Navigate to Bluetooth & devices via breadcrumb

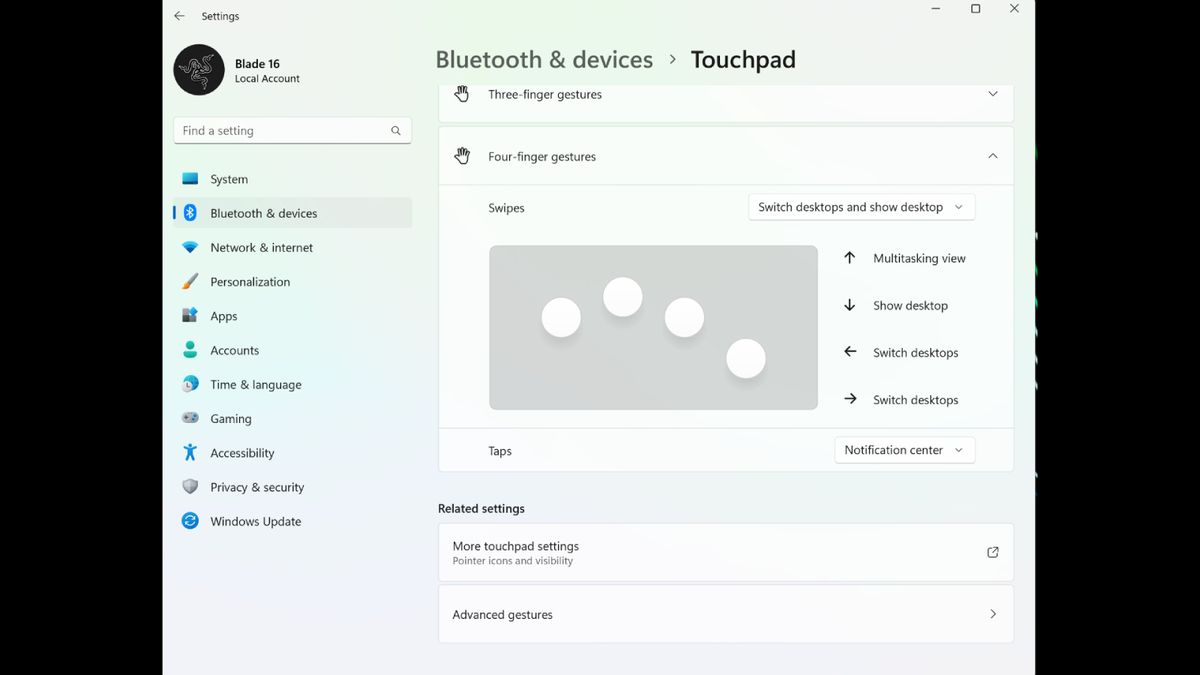pos(544,59)
